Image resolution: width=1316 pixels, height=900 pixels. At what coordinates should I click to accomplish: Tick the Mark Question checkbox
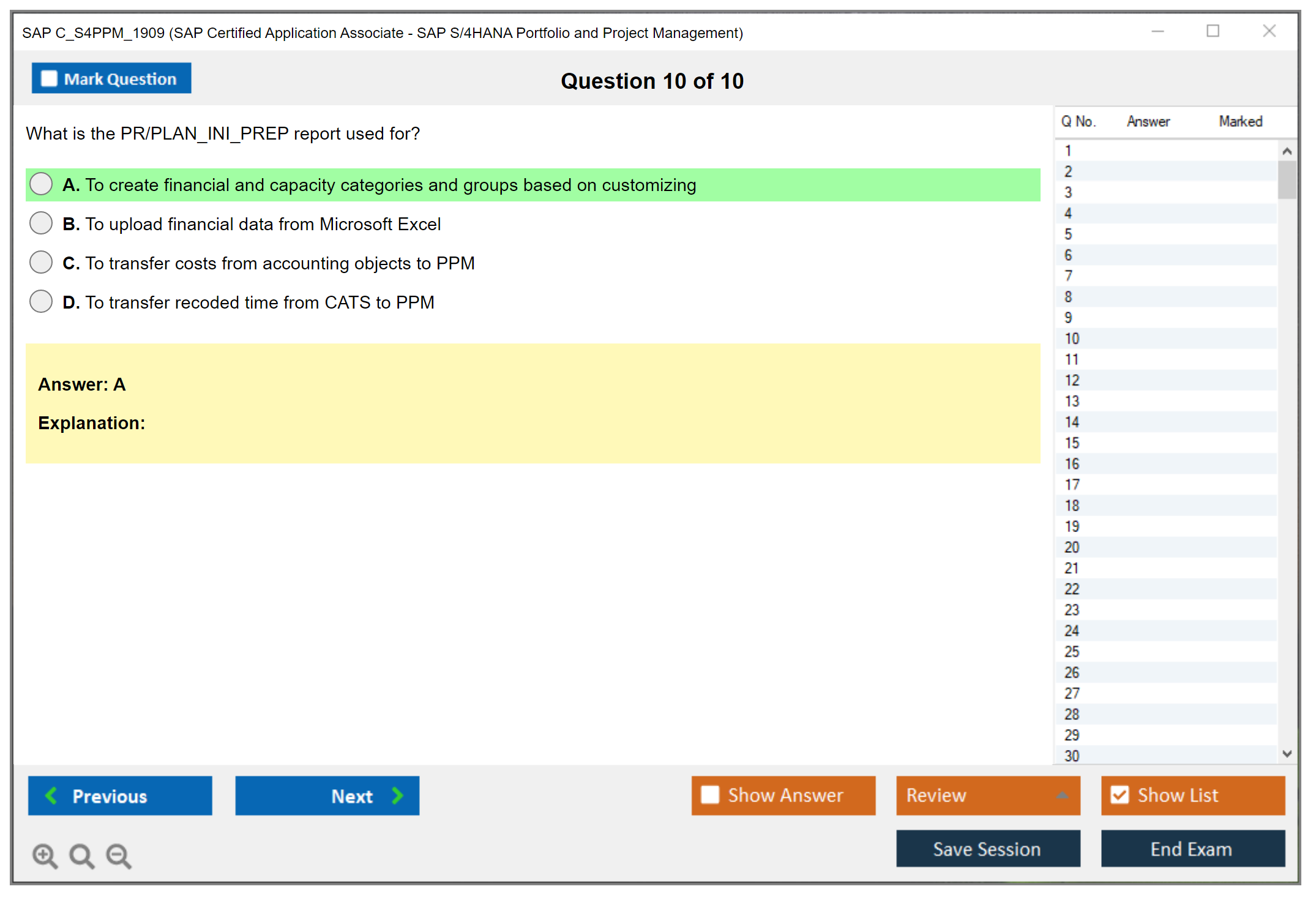click(49, 79)
